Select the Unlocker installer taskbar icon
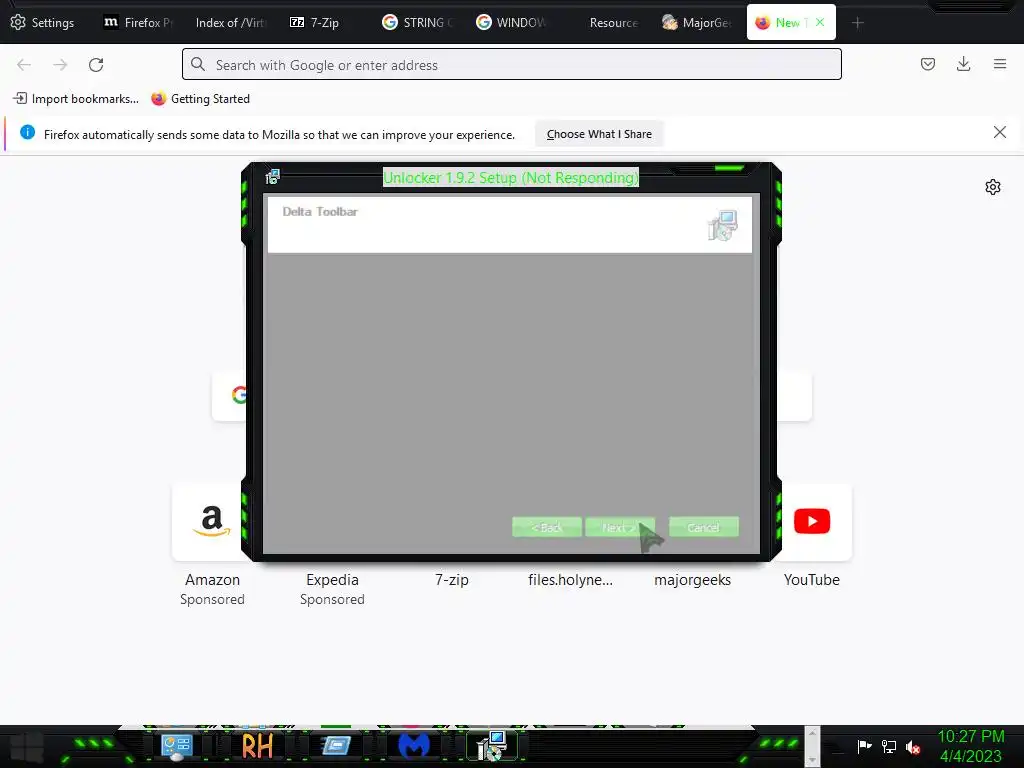The height and width of the screenshot is (768, 1024). [x=492, y=746]
